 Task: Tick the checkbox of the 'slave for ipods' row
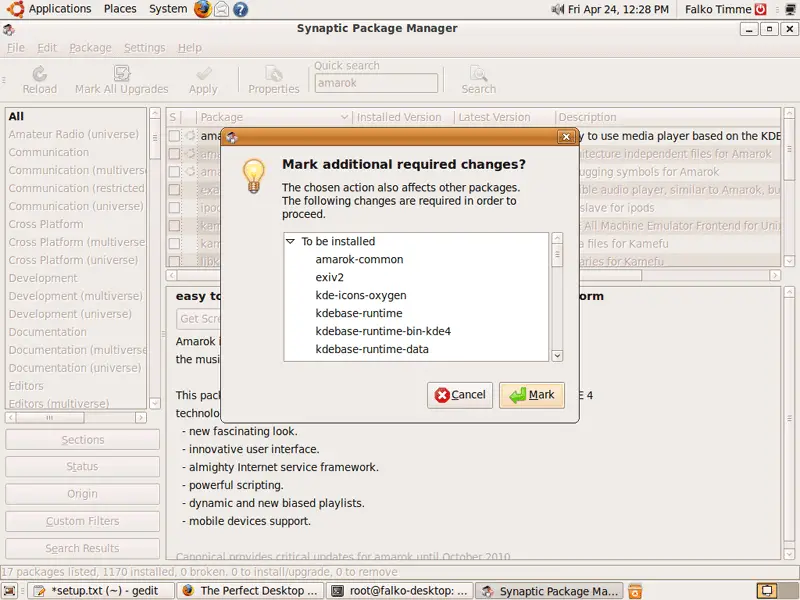pos(174,208)
